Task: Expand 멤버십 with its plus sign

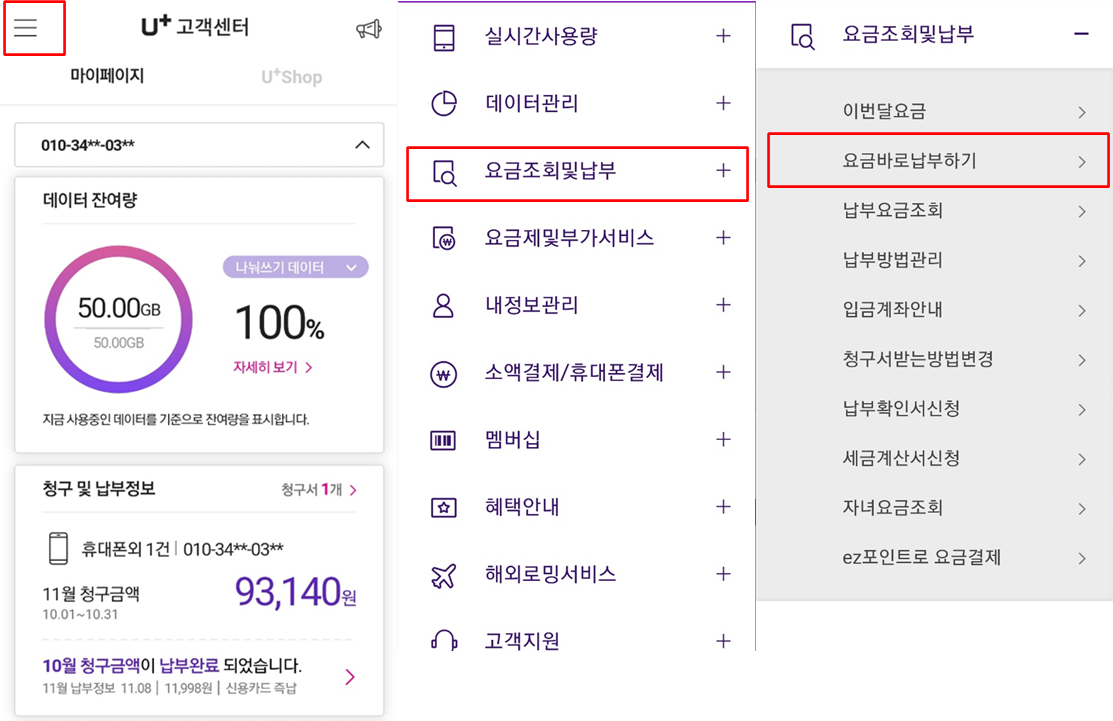Action: pos(723,439)
